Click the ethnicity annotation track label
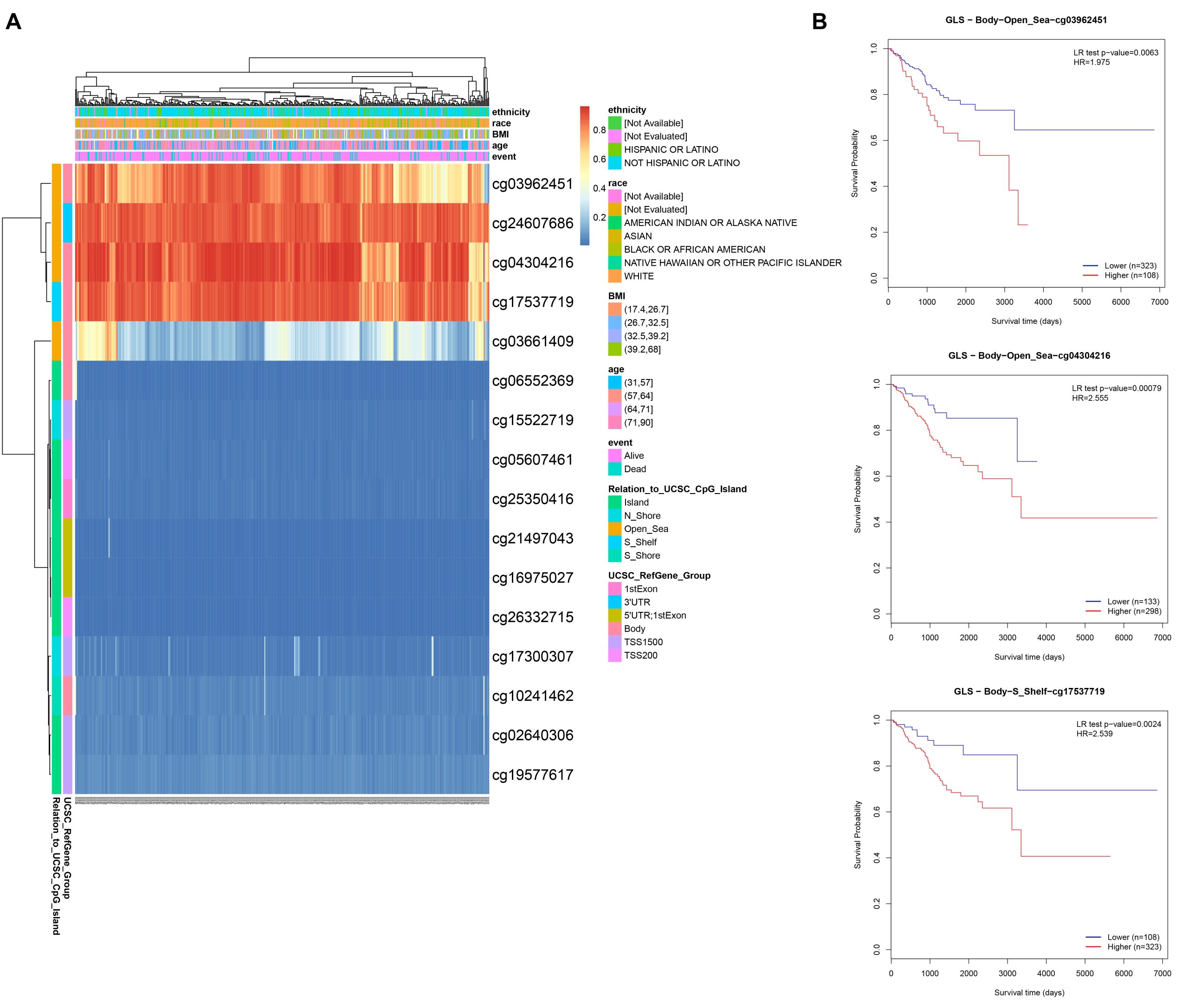Image resolution: width=1188 pixels, height=1008 pixels. pyautogui.click(x=510, y=112)
